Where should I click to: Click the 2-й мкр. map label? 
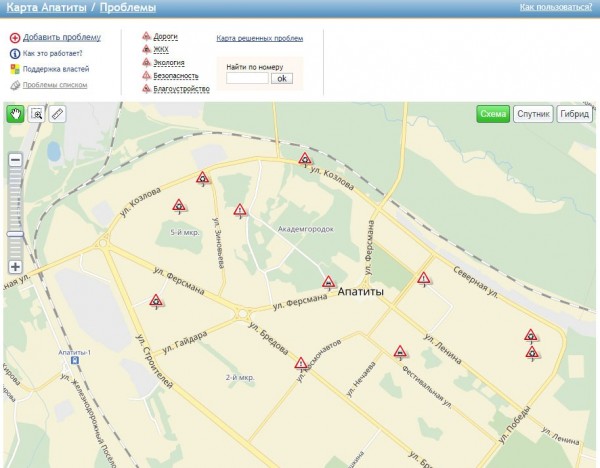click(x=240, y=378)
